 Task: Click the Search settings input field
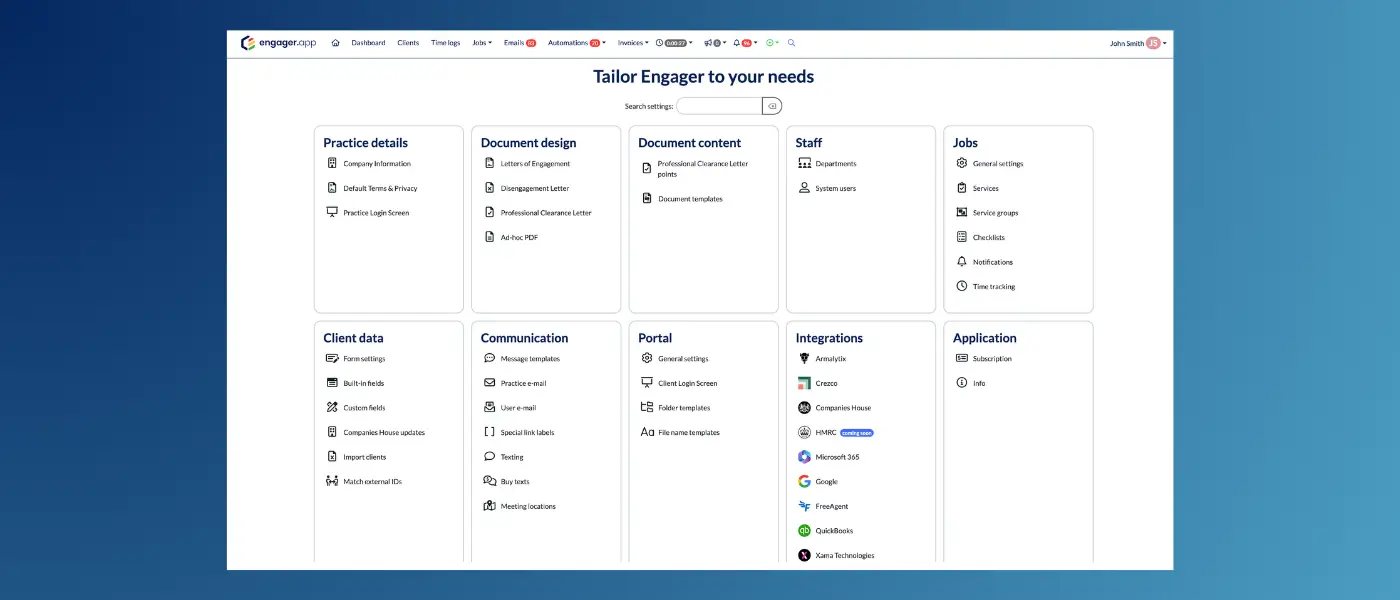719,106
